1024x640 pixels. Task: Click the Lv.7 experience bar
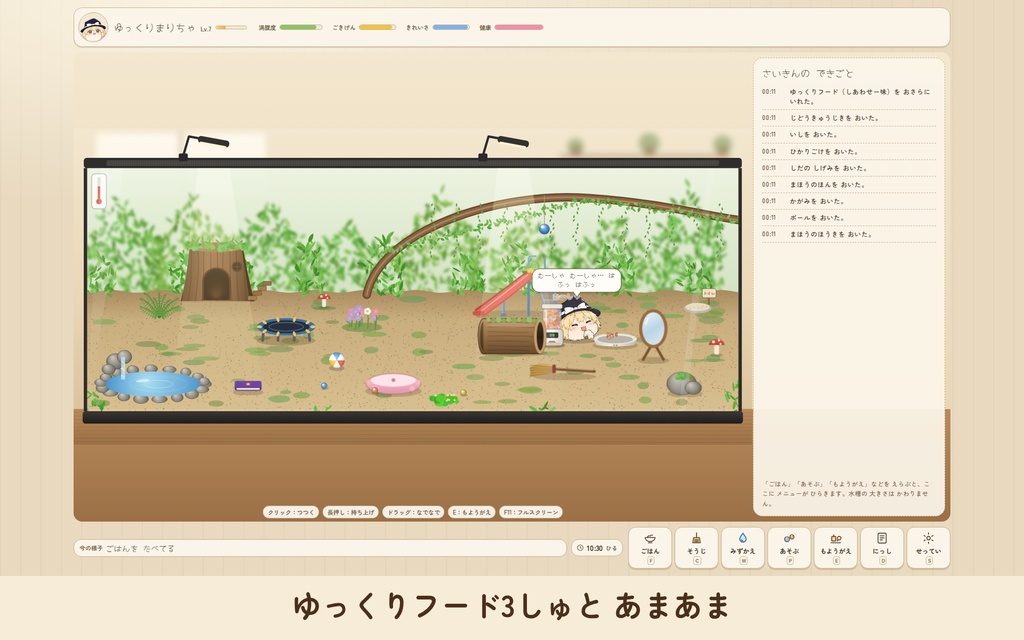(231, 27)
